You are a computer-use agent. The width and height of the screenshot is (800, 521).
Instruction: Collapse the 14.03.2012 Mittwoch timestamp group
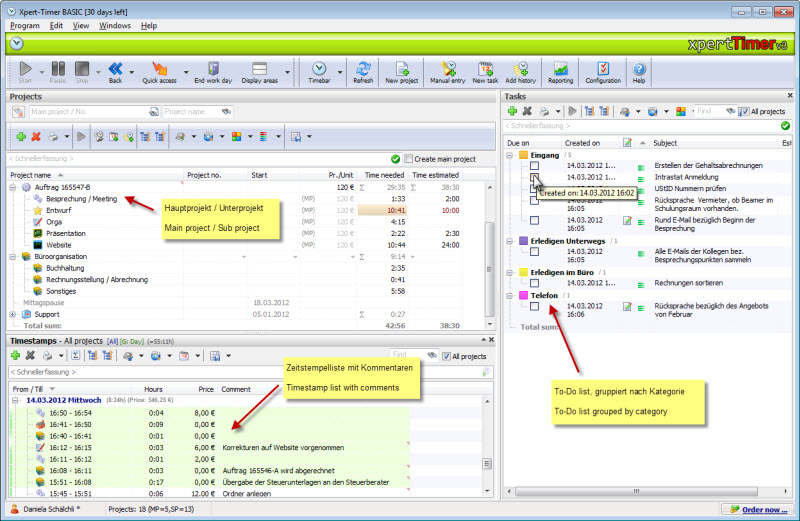15,400
